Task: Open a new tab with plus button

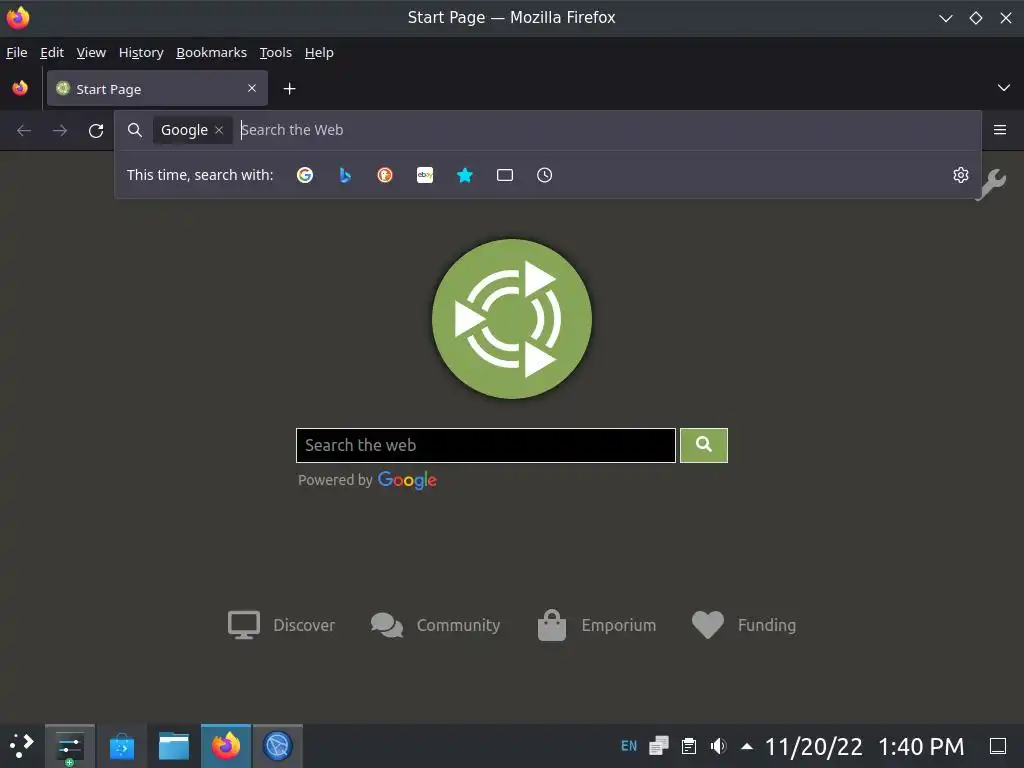Action: click(289, 89)
